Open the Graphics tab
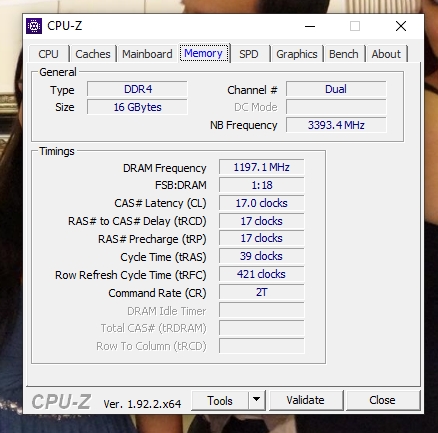This screenshot has width=438, height=433. [x=297, y=54]
